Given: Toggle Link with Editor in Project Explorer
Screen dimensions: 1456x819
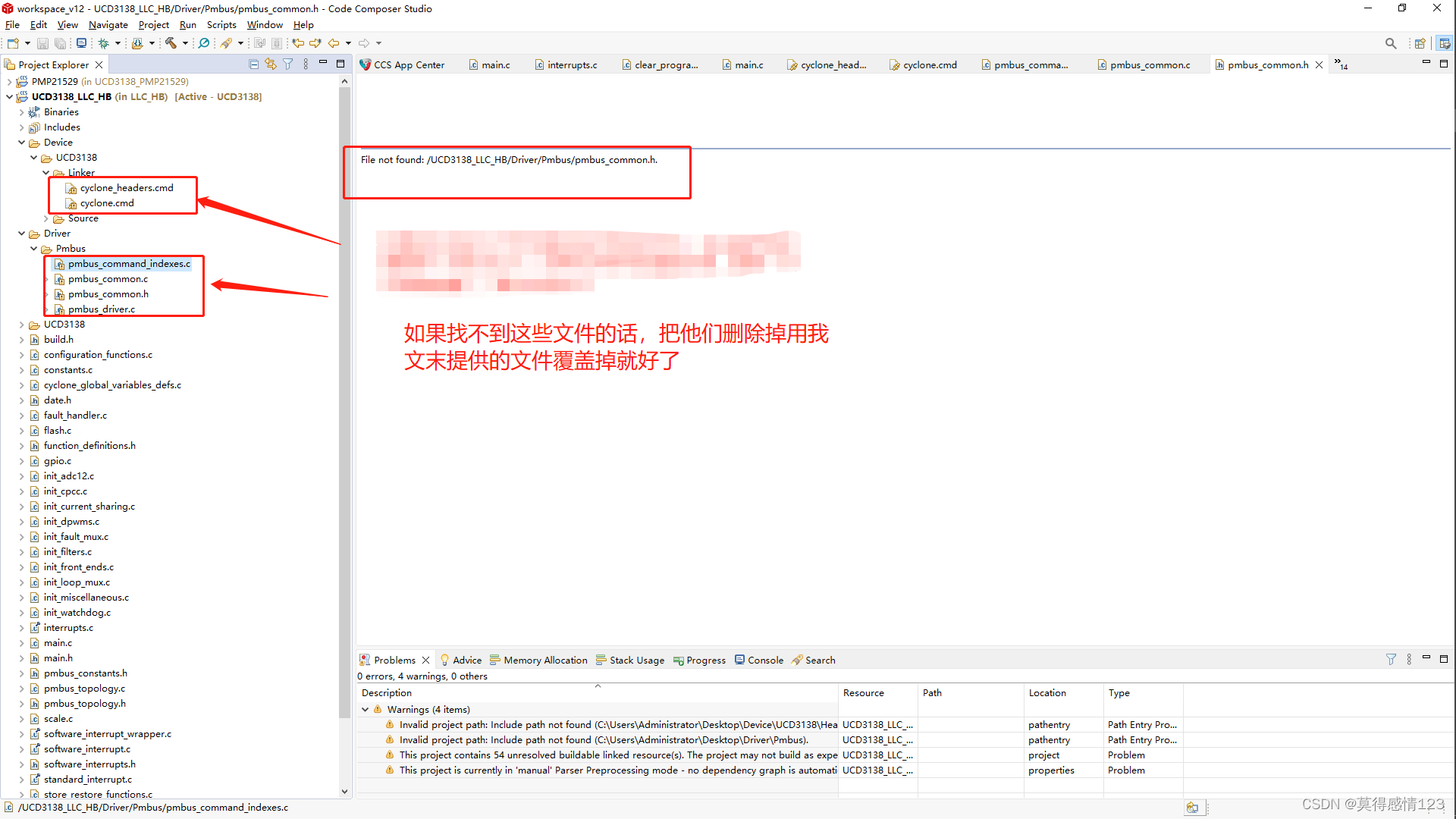Looking at the screenshot, I should 271,64.
